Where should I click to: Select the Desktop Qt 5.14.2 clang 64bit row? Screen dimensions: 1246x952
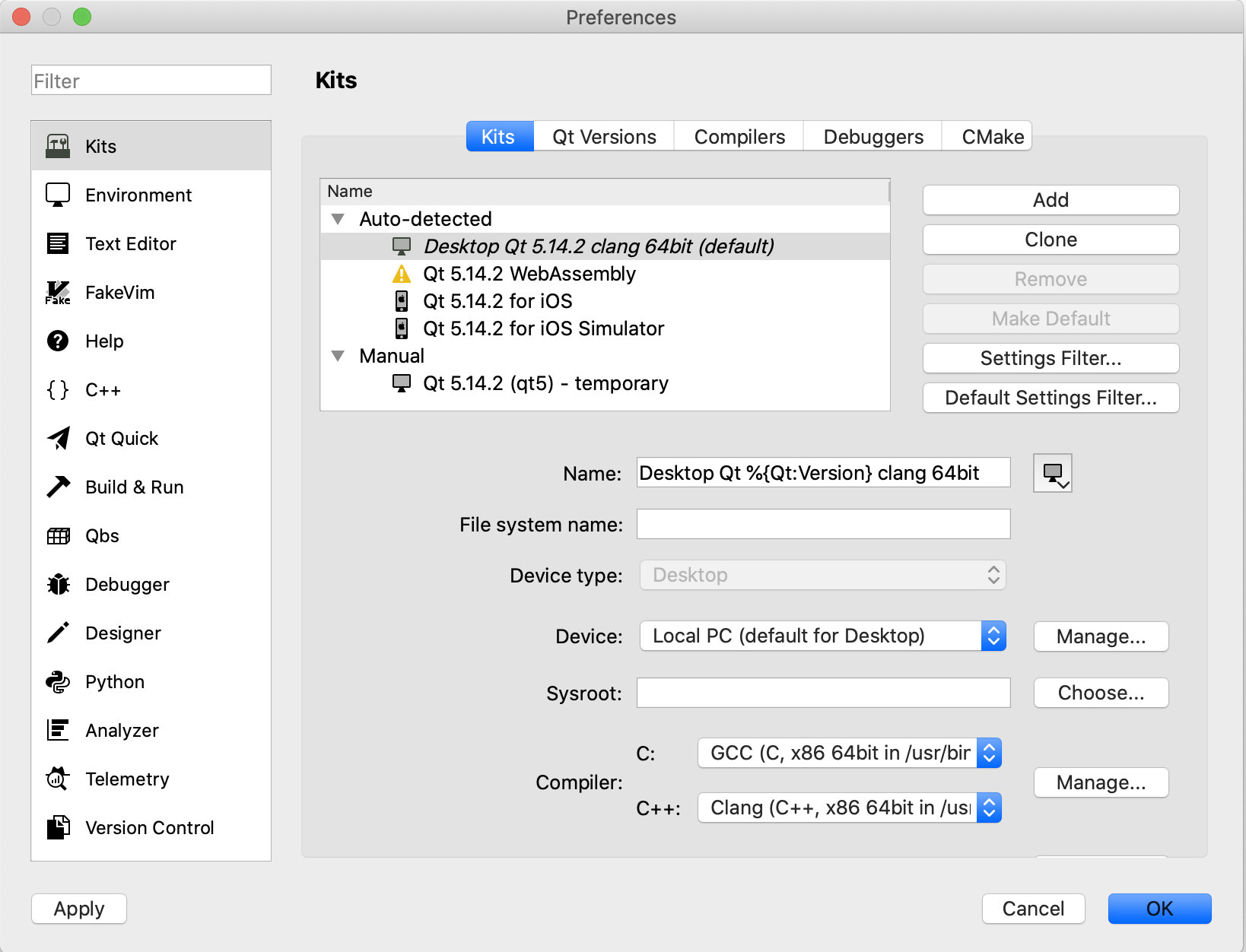pos(606,246)
